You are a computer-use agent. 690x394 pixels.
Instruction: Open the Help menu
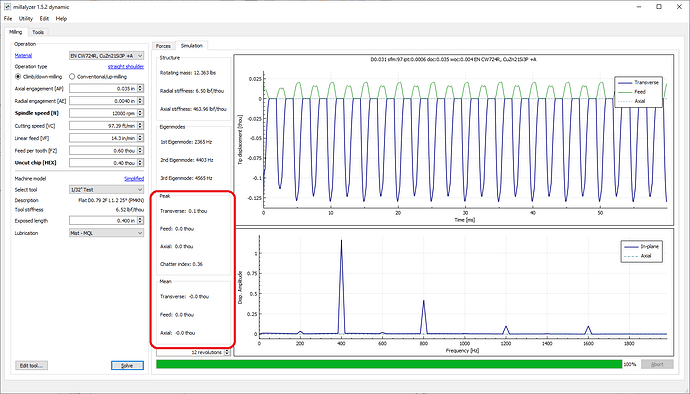tap(61, 18)
